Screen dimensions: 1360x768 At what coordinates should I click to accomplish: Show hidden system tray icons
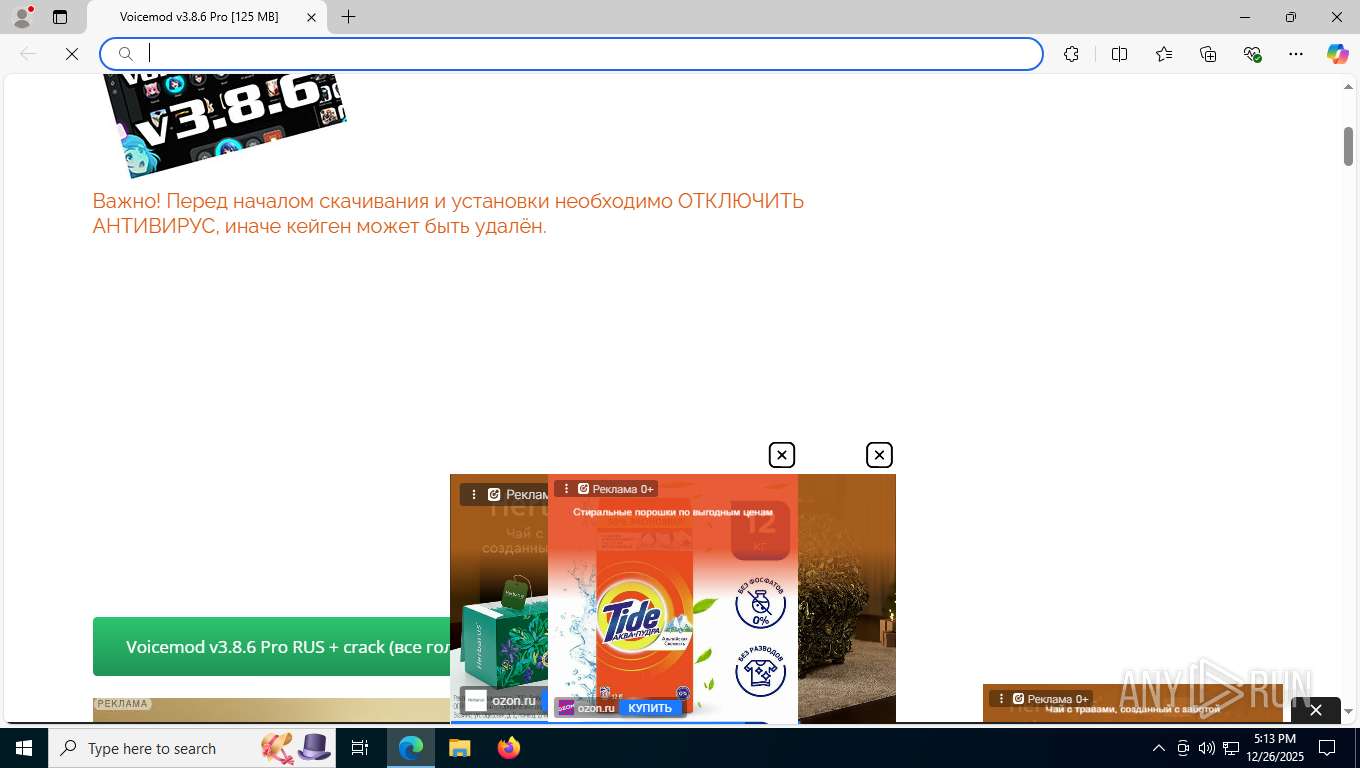click(x=1159, y=748)
